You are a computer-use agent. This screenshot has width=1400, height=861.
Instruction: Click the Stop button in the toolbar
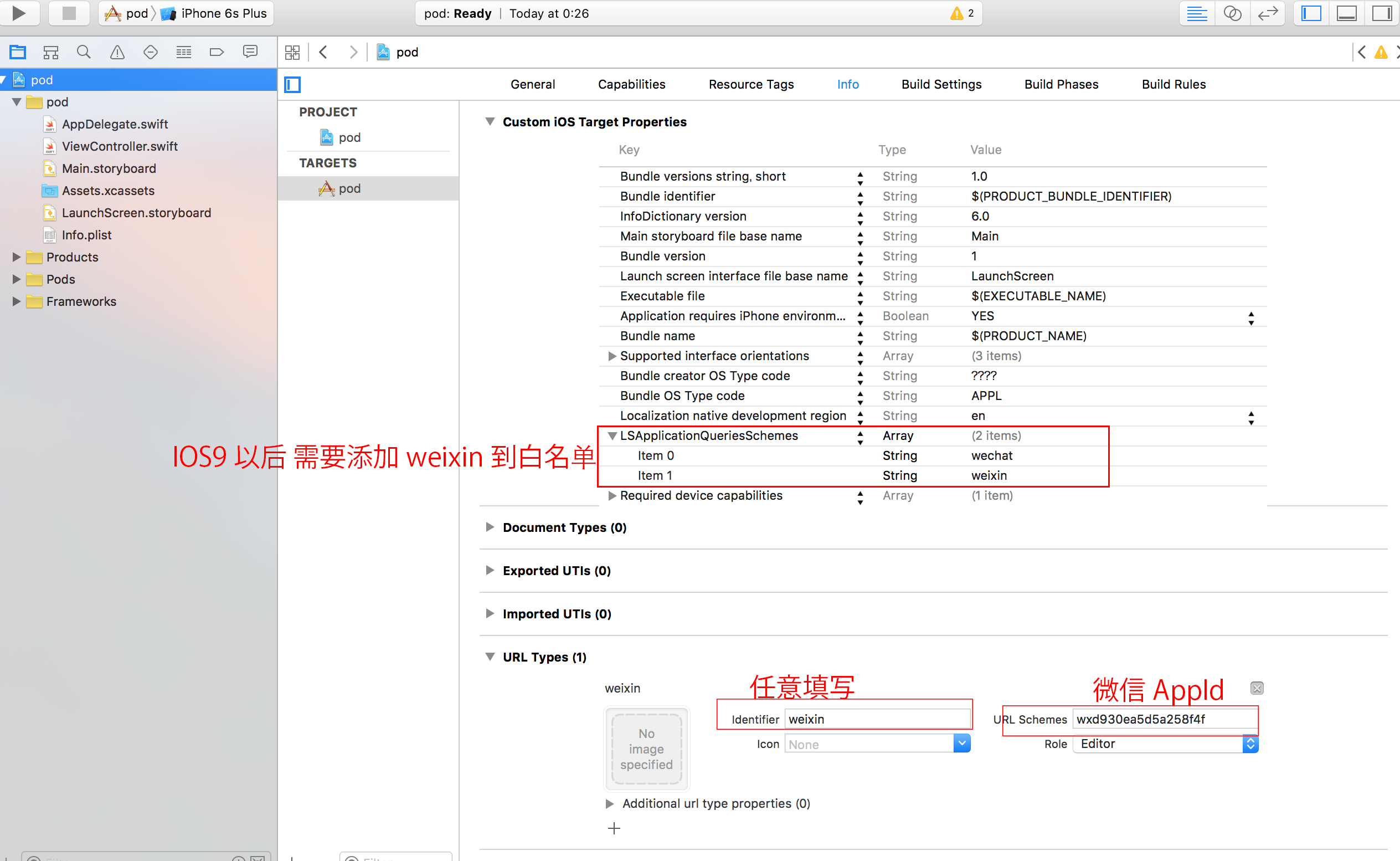[68, 13]
